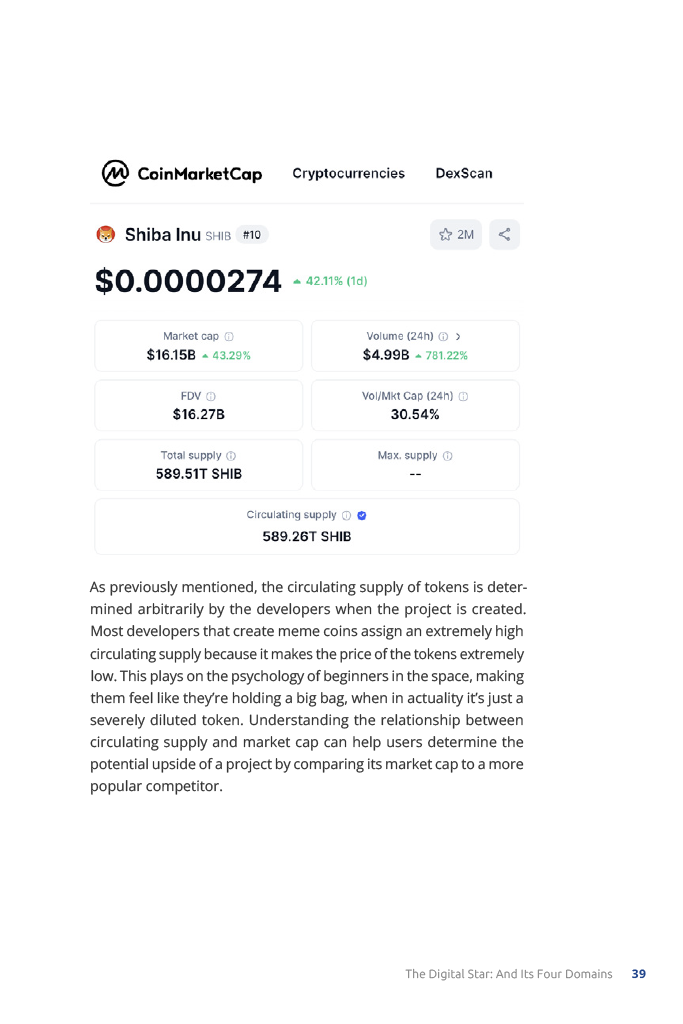This screenshot has width=683, height=1024.
Task: Click the info icon beside Vol/Mkt Cap (24h)
Action: pyautogui.click(x=463, y=396)
